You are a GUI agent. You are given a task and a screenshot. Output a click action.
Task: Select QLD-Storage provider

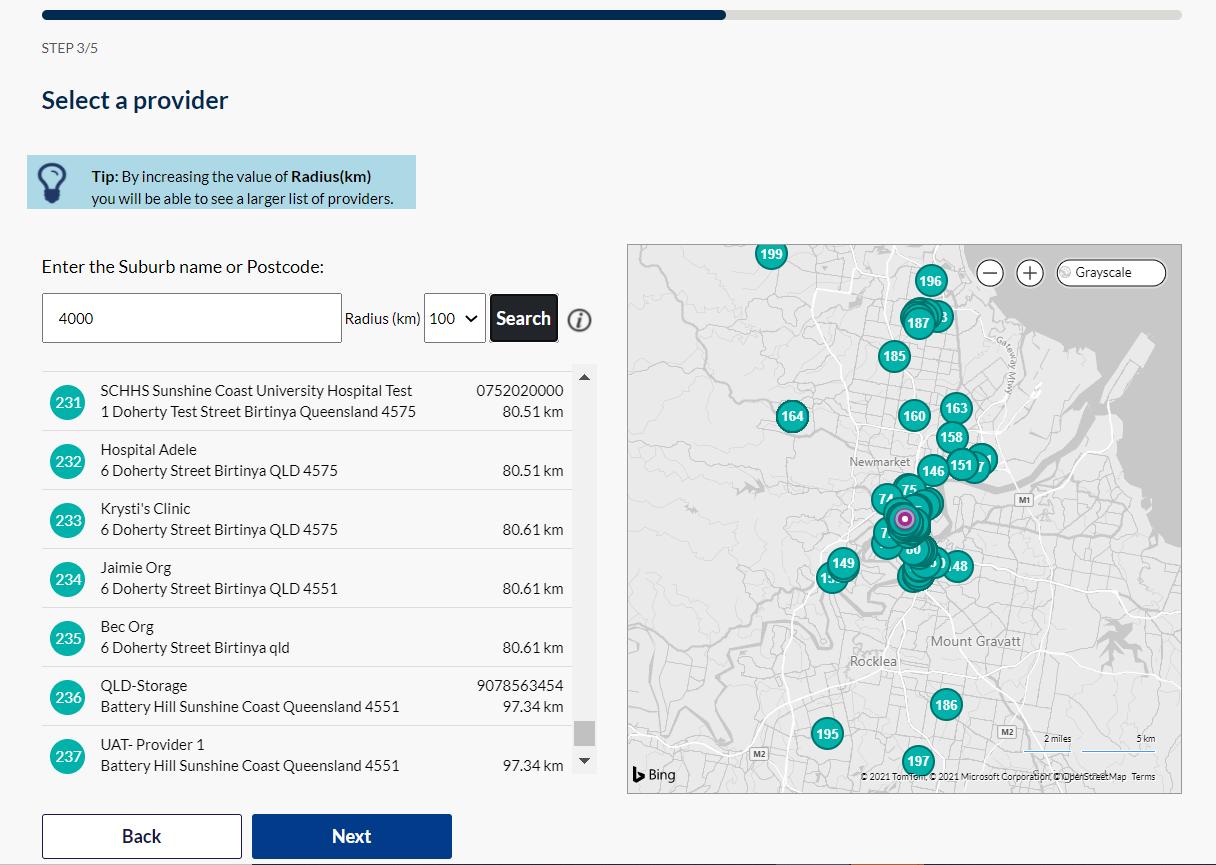[x=307, y=696]
